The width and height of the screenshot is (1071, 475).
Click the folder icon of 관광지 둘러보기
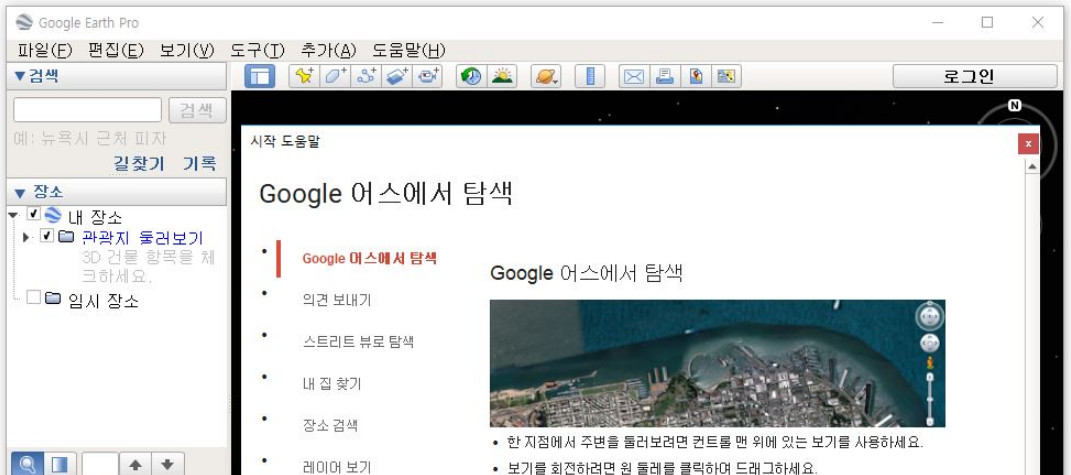(x=66, y=236)
